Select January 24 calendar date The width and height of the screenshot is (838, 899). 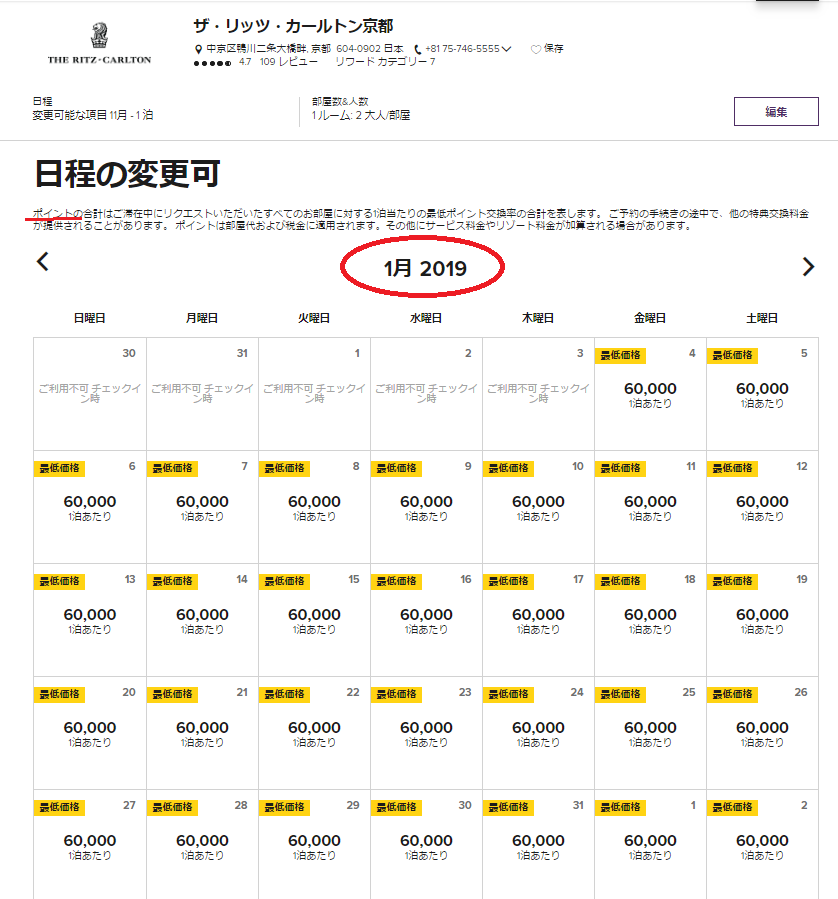538,733
